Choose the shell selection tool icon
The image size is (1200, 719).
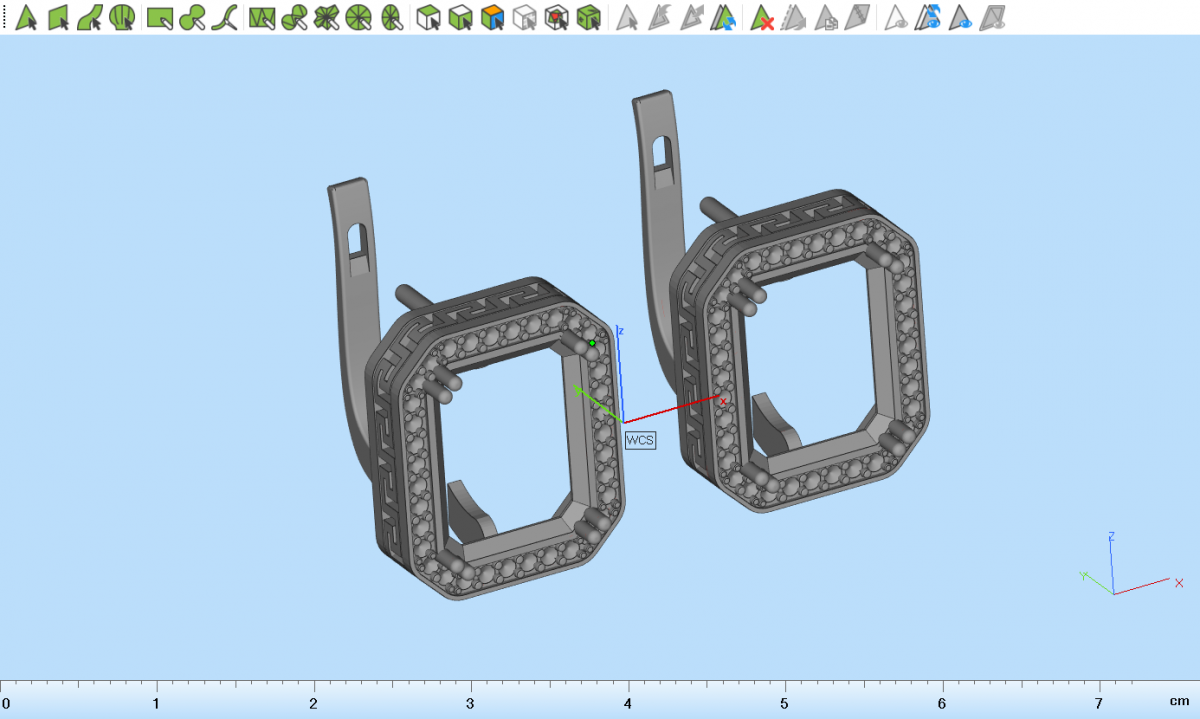pyautogui.click(x=122, y=17)
